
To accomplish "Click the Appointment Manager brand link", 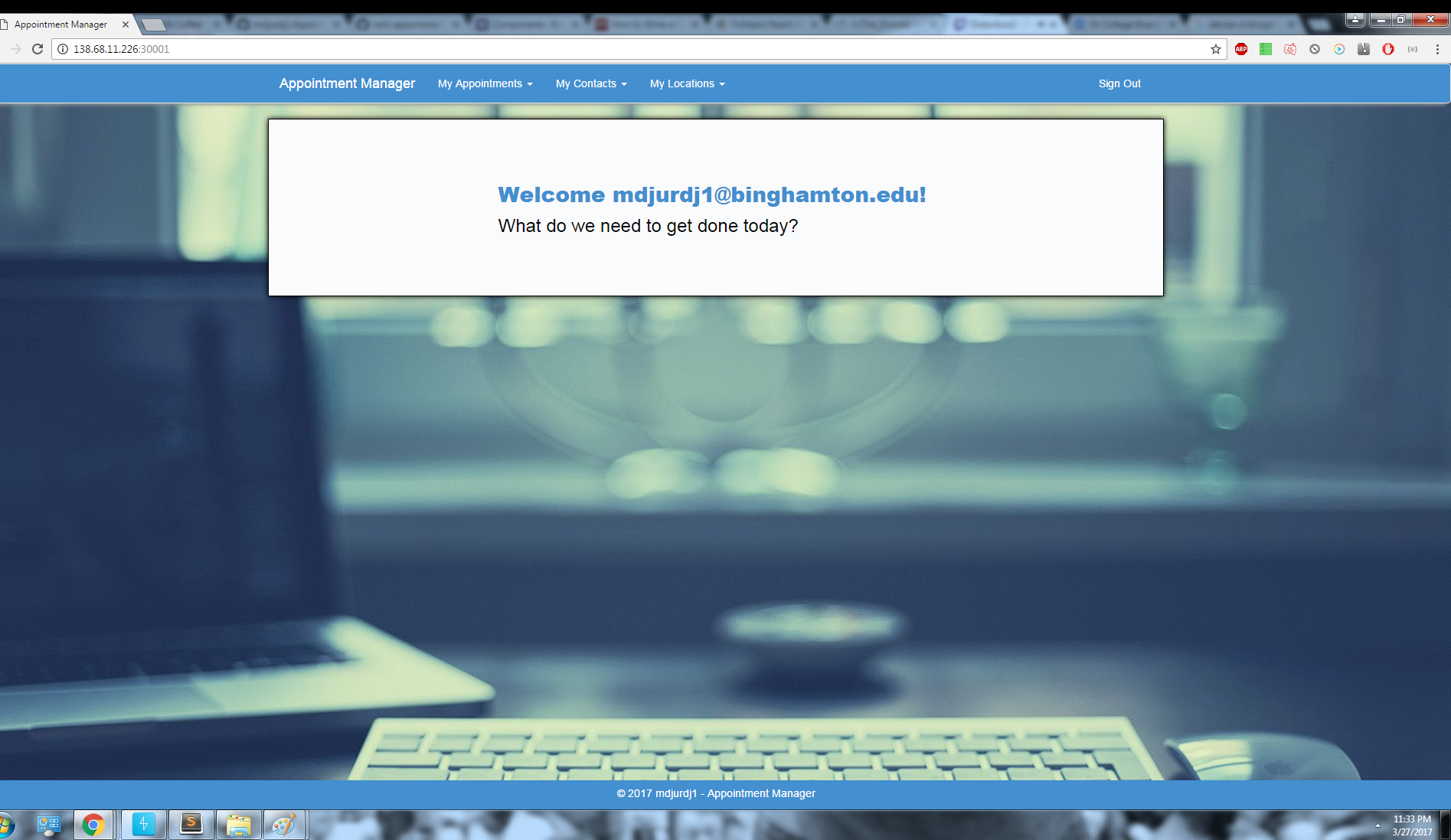I will [x=347, y=83].
